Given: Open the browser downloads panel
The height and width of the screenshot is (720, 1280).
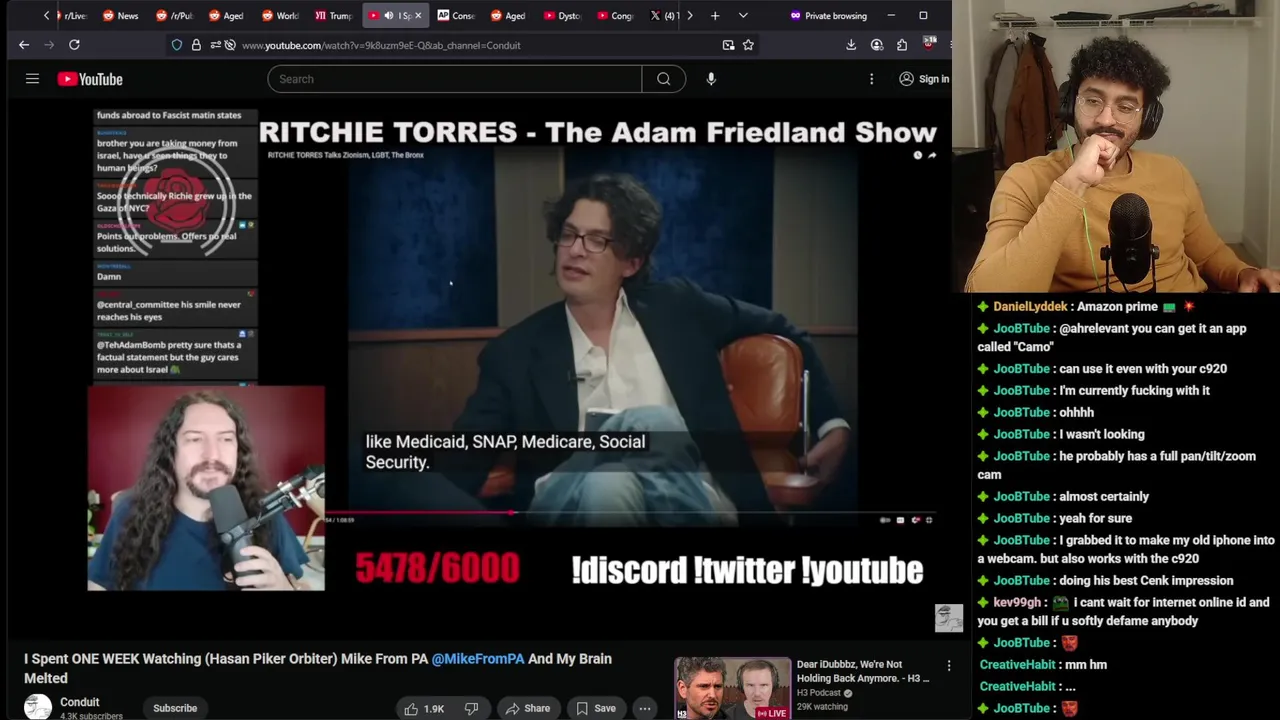Looking at the screenshot, I should coord(851,45).
